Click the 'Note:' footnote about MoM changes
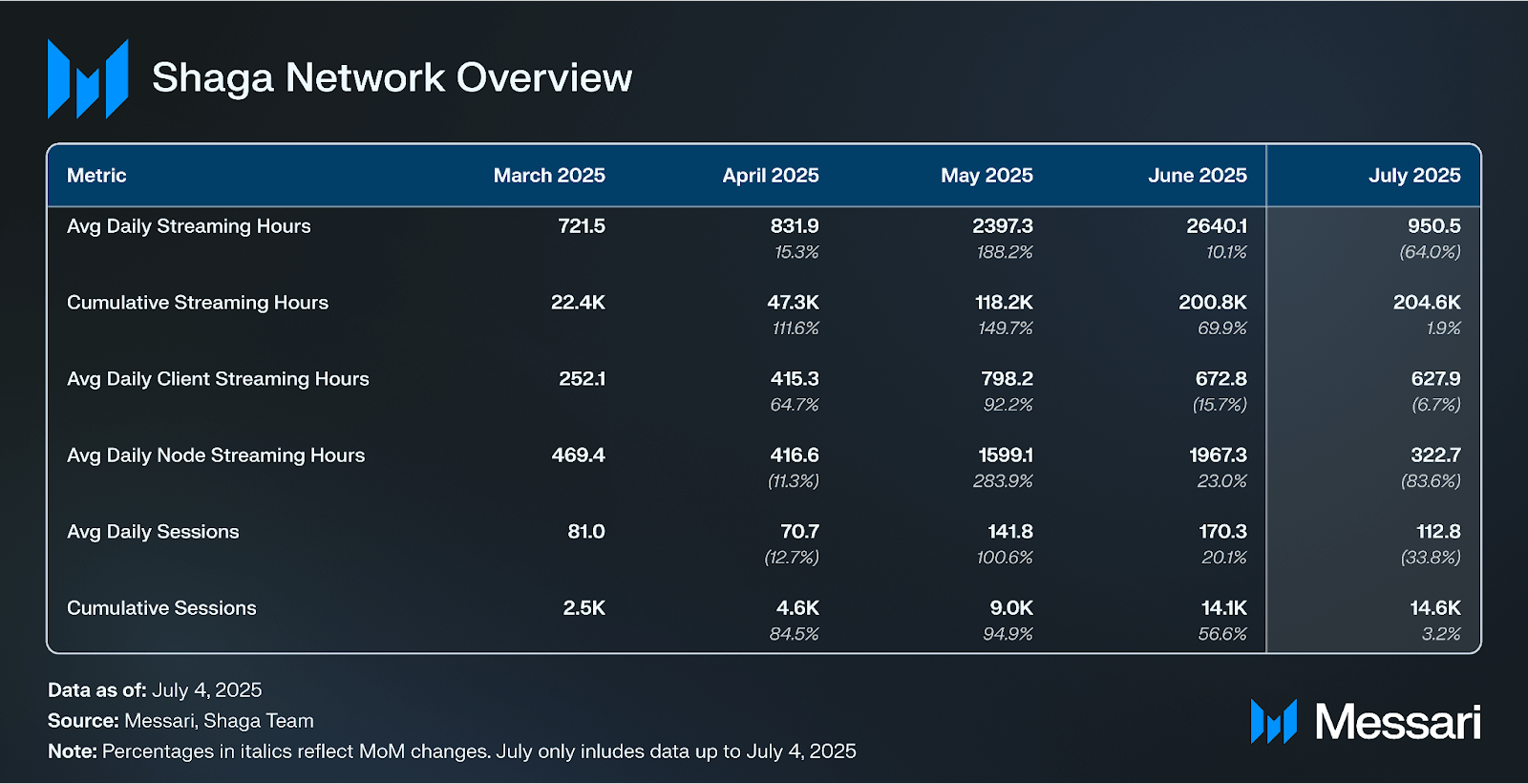 [452, 752]
